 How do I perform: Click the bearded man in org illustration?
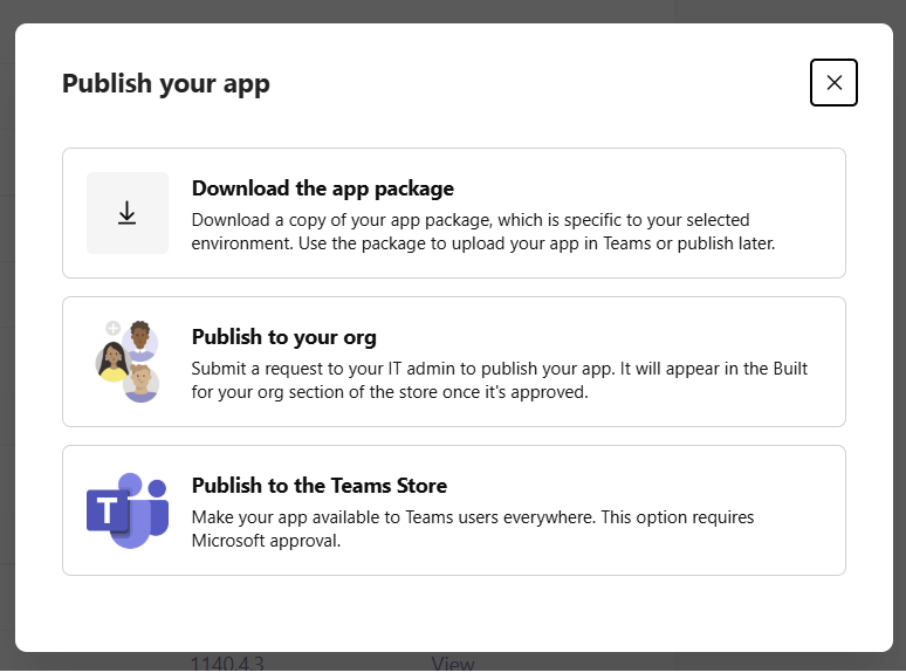pyautogui.click(x=141, y=338)
